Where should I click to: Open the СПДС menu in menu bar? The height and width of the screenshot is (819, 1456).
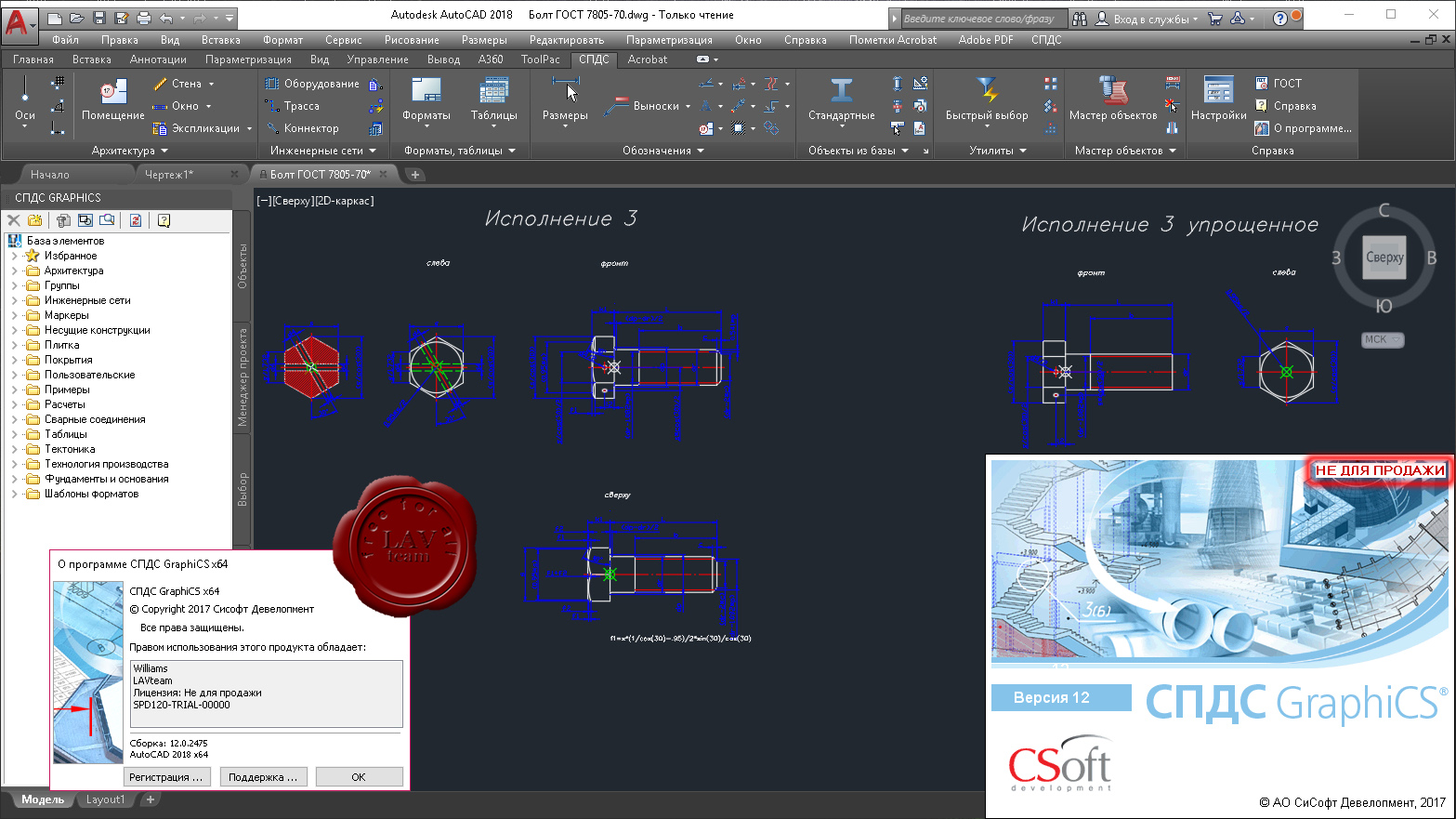coord(1046,40)
